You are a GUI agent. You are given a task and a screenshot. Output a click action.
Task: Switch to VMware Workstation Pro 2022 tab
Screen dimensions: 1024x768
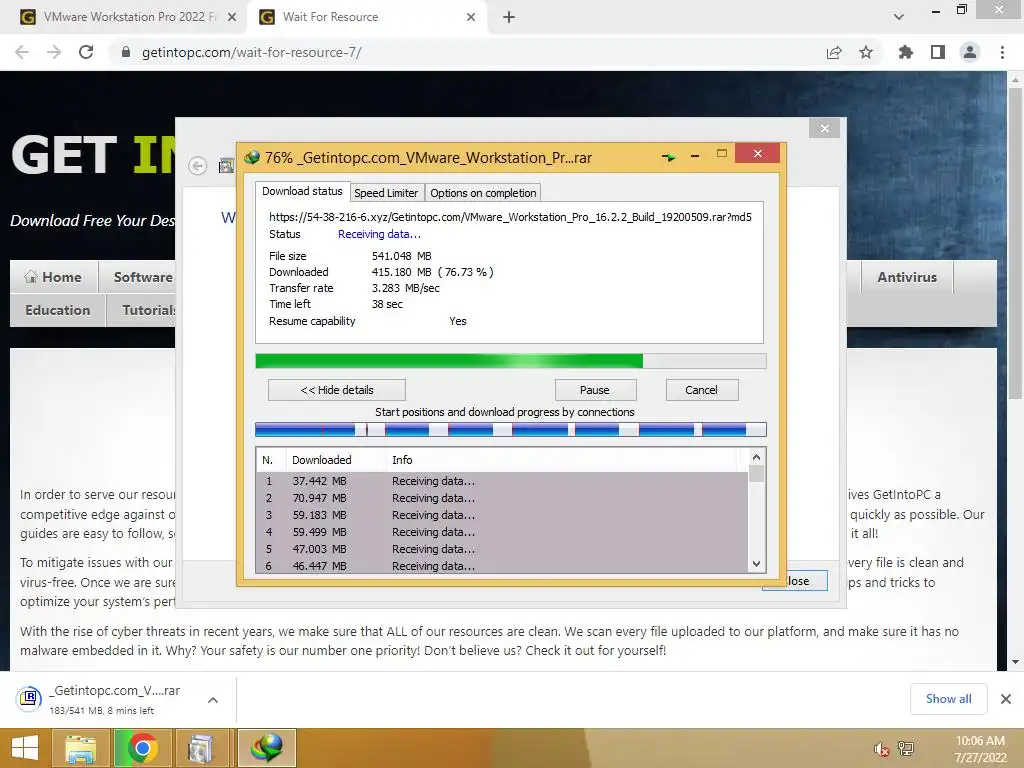[124, 17]
